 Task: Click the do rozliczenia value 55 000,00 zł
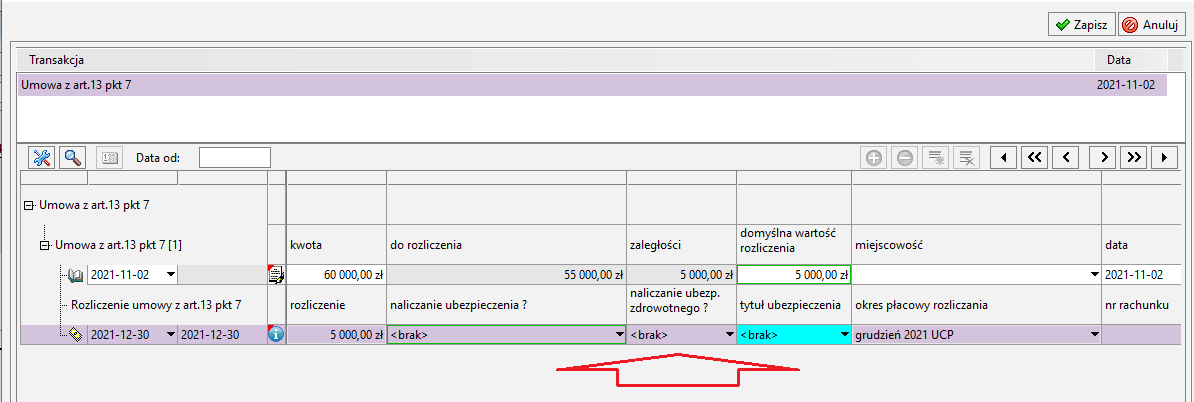pos(506,274)
